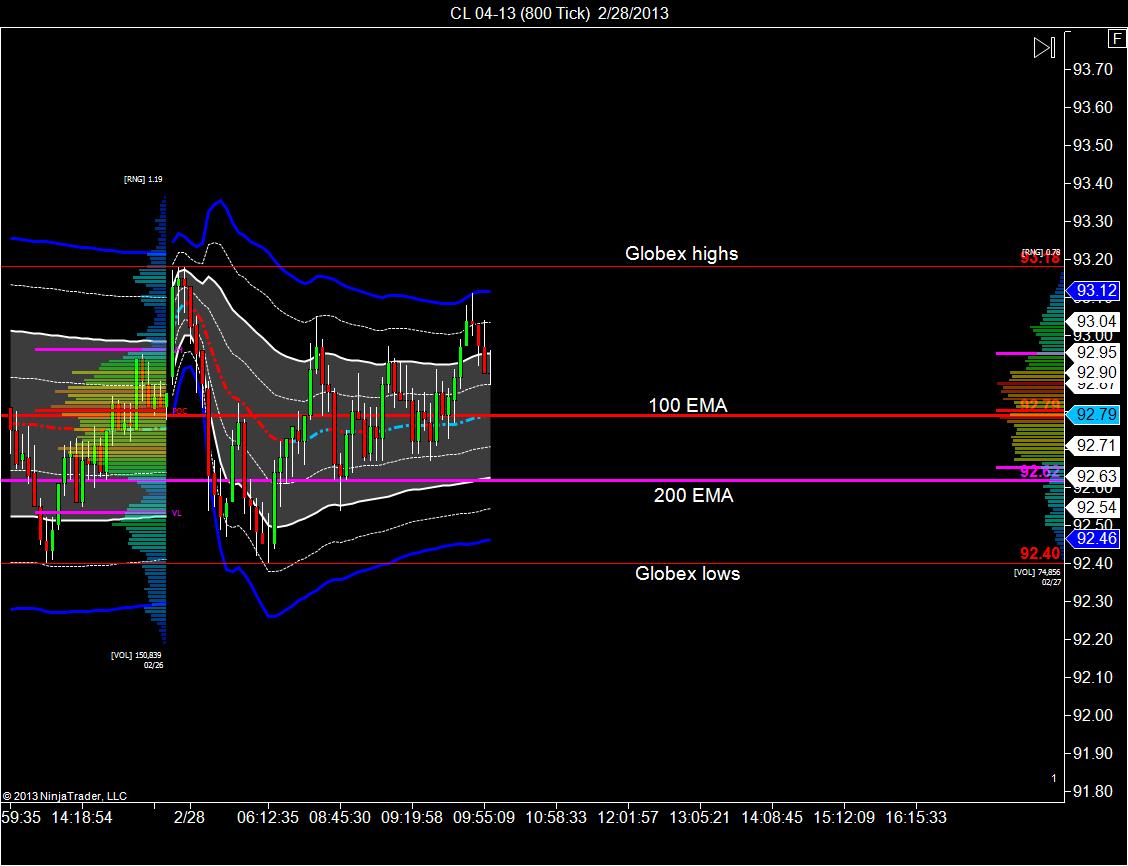The image size is (1128, 866).
Task: Click the 12:01:57 time axis label
Action: (x=628, y=818)
